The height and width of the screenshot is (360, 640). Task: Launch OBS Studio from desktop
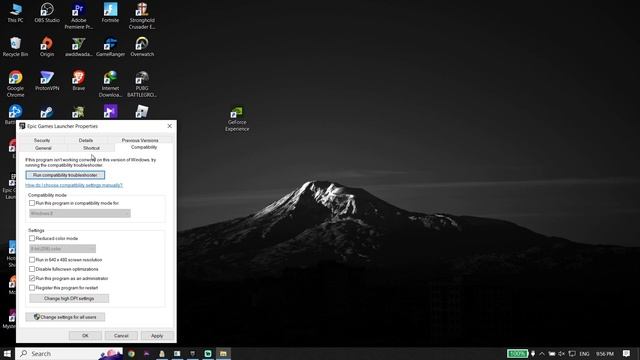pyautogui.click(x=47, y=13)
